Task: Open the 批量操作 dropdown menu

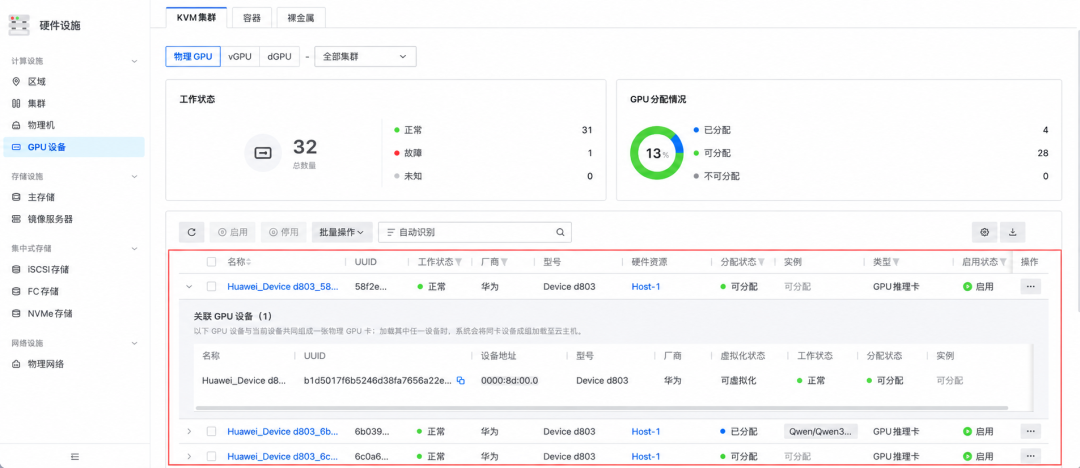Action: pyautogui.click(x=342, y=232)
